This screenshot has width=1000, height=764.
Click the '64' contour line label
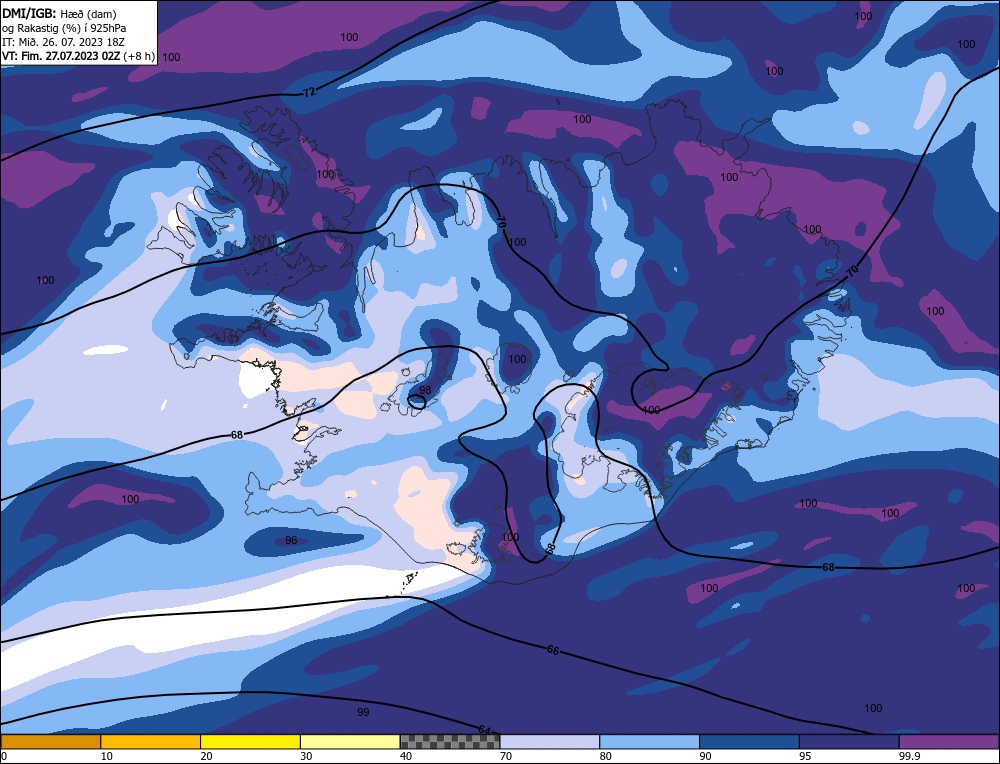484,730
